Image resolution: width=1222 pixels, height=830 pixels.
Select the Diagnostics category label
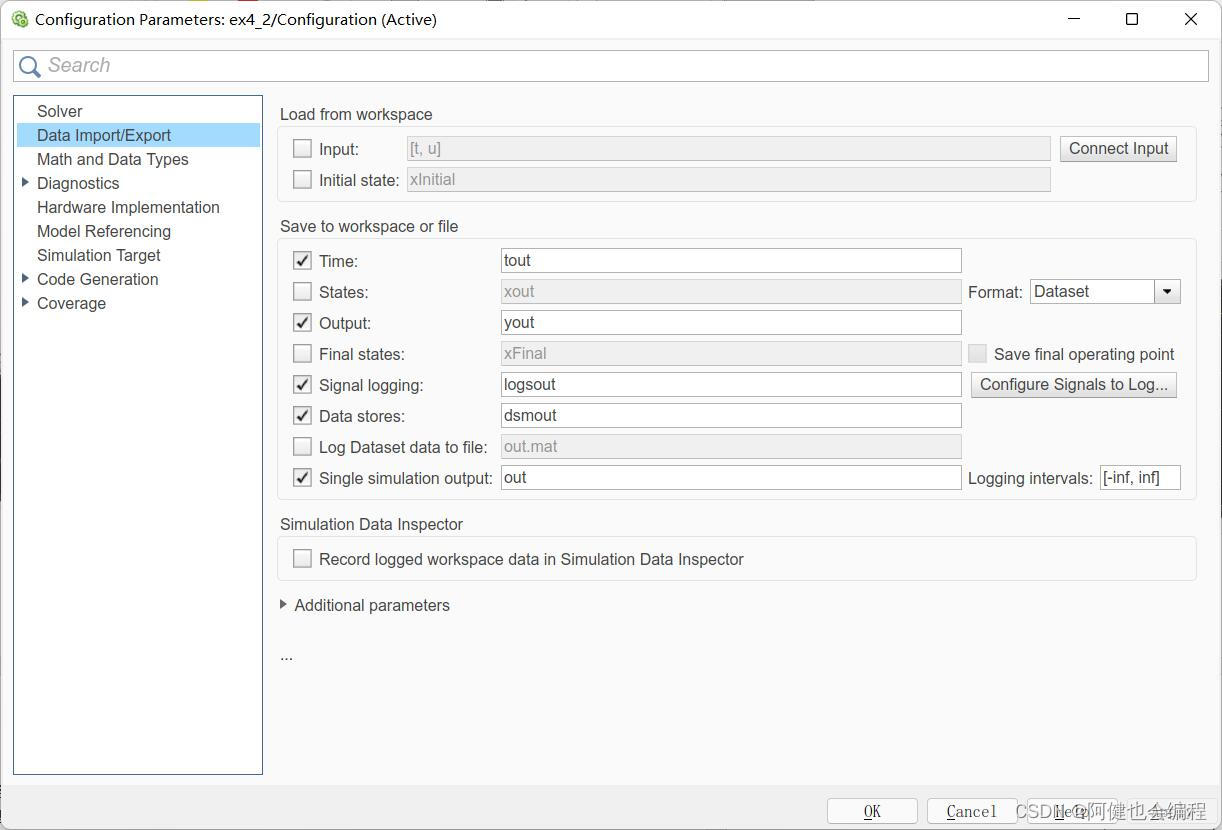(78, 183)
